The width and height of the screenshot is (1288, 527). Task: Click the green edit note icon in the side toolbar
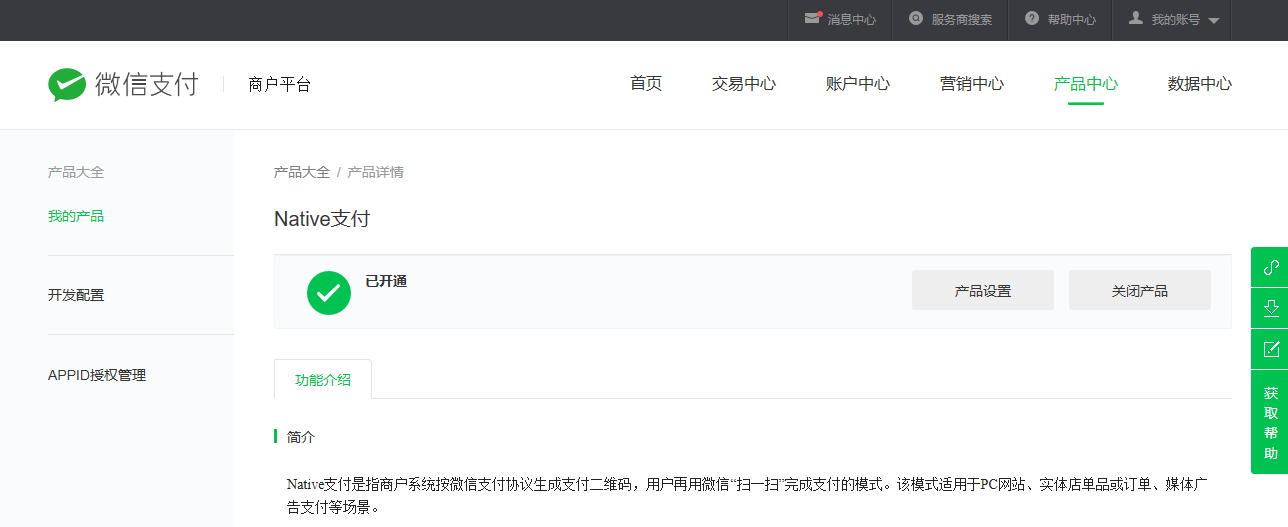[1271, 349]
